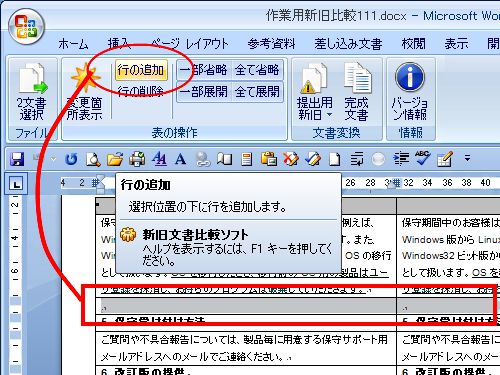500x375 pixels.
Task: Click the text wrap lines icon
Action: (357, 159)
